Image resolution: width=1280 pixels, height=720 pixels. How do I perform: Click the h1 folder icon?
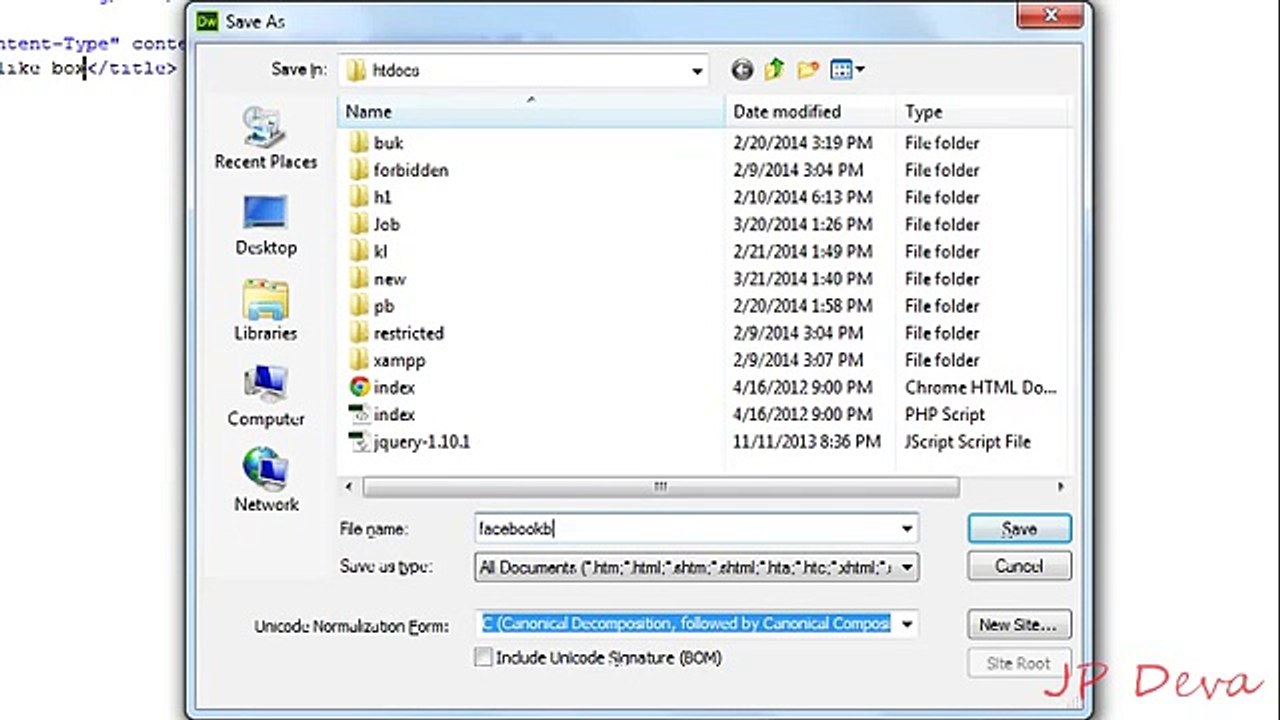pos(359,197)
